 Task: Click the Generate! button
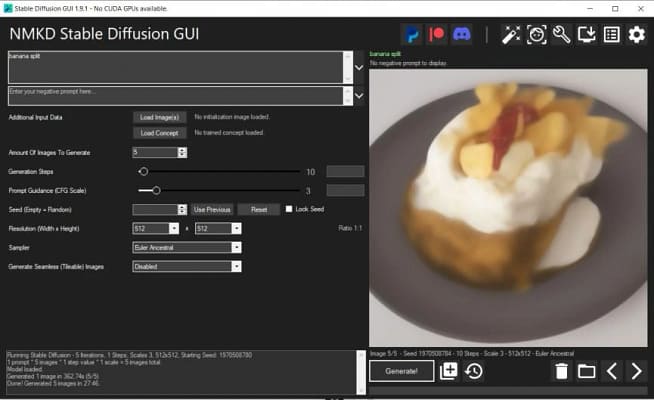[x=402, y=371]
